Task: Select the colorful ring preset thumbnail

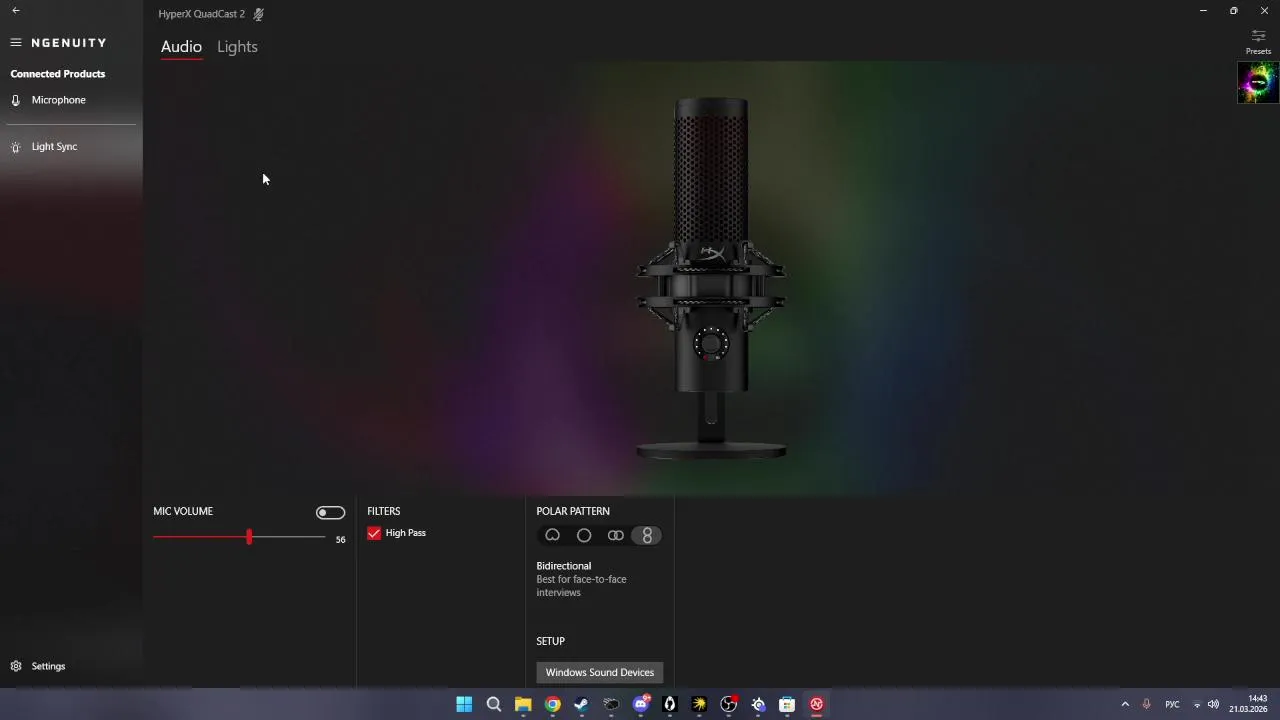Action: pyautogui.click(x=1258, y=83)
